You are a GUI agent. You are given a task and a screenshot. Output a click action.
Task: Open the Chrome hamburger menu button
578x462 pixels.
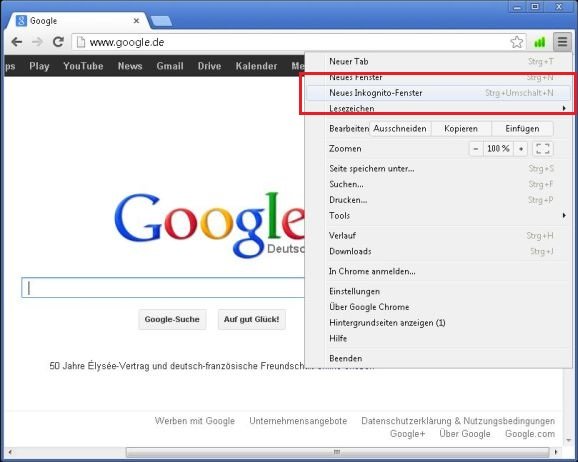coord(562,42)
